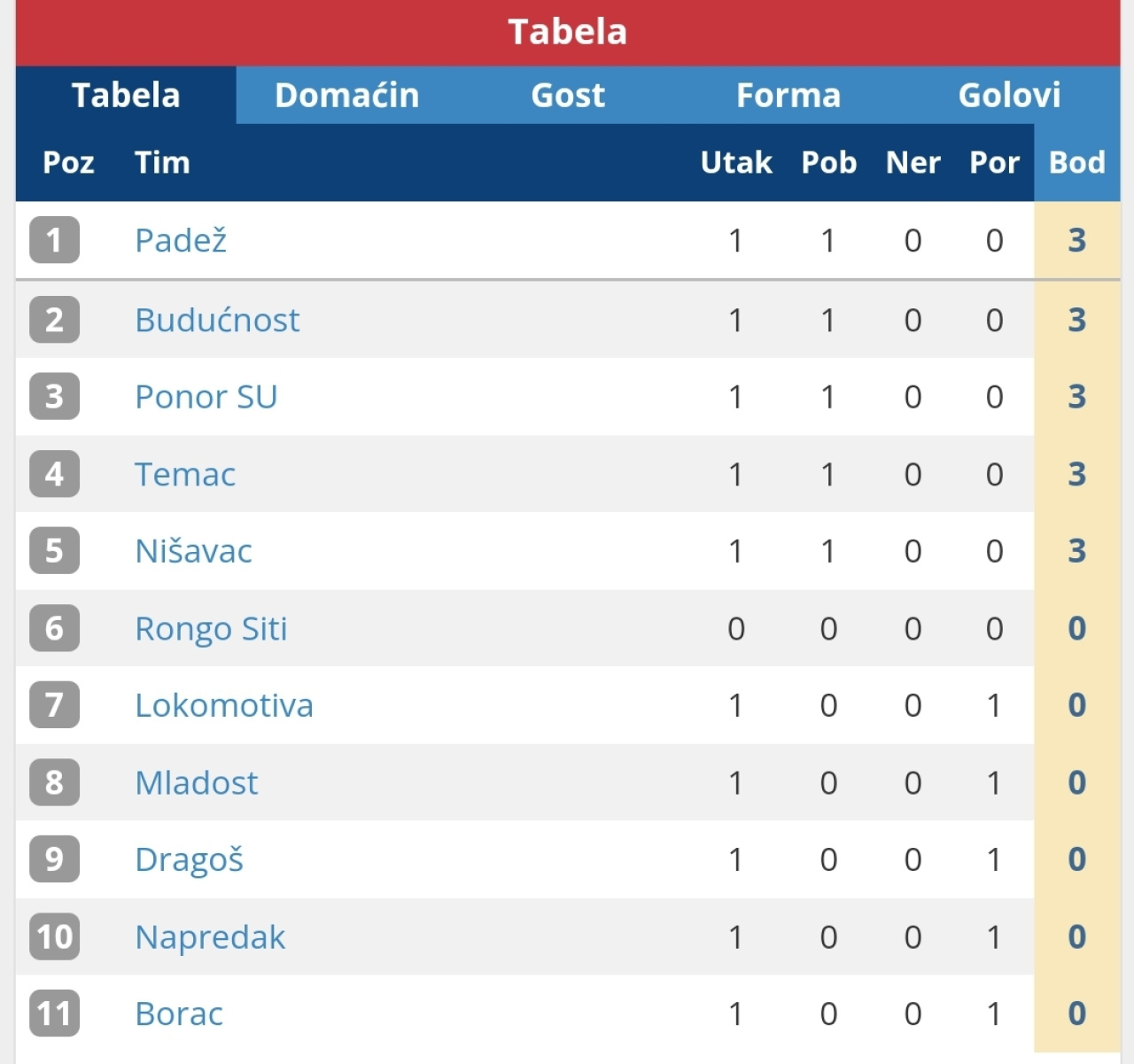Click the Ponor SU team link
Image resolution: width=1134 pixels, height=1064 pixels.
(206, 397)
